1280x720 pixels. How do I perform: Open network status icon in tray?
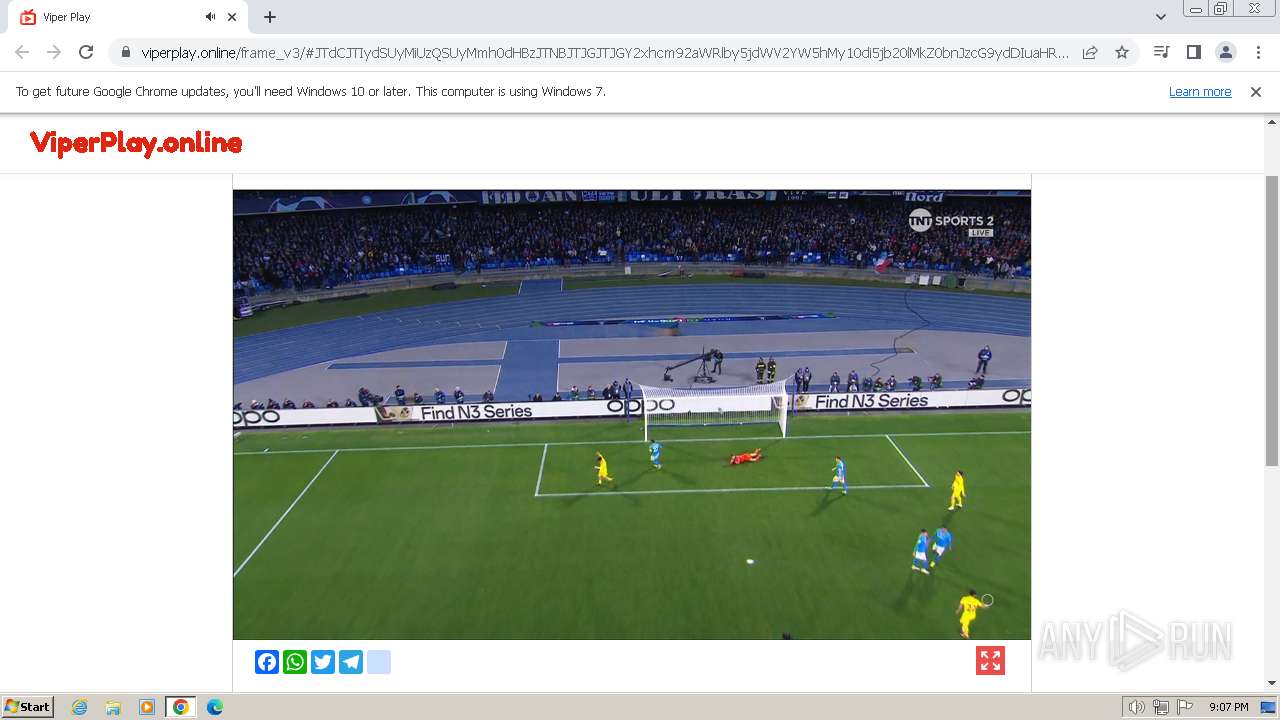tap(1160, 707)
